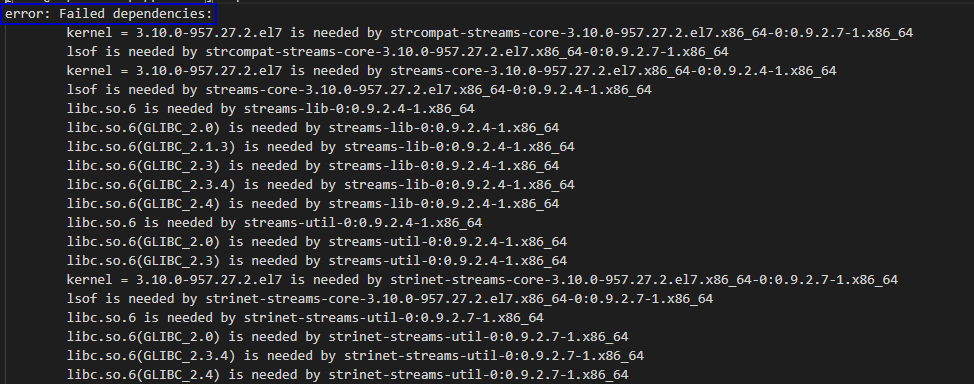The width and height of the screenshot is (974, 384).
Task: Click the GLIBC_2.3 line for streams-lib
Action: click(x=313, y=166)
